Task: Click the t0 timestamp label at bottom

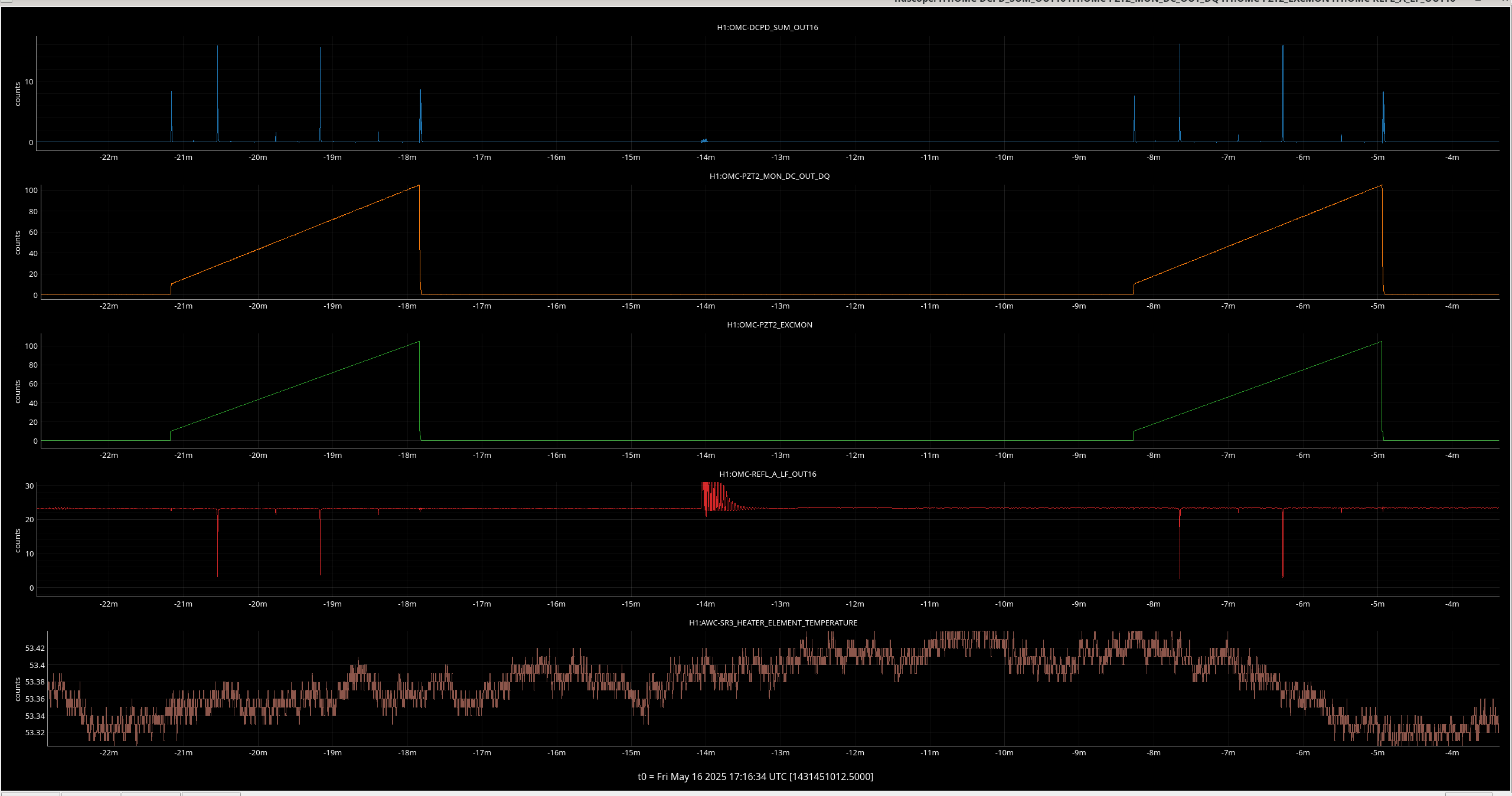Action: [x=755, y=777]
